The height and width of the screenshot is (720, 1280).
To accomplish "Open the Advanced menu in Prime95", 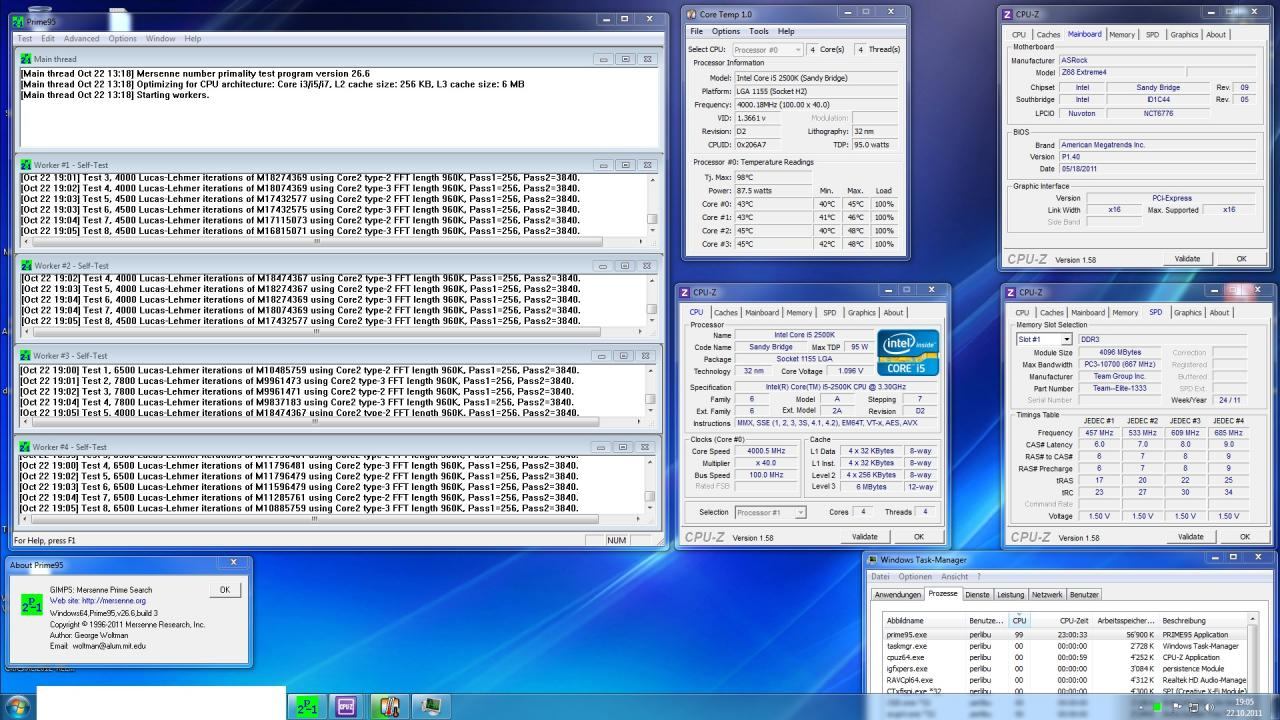I will [81, 39].
